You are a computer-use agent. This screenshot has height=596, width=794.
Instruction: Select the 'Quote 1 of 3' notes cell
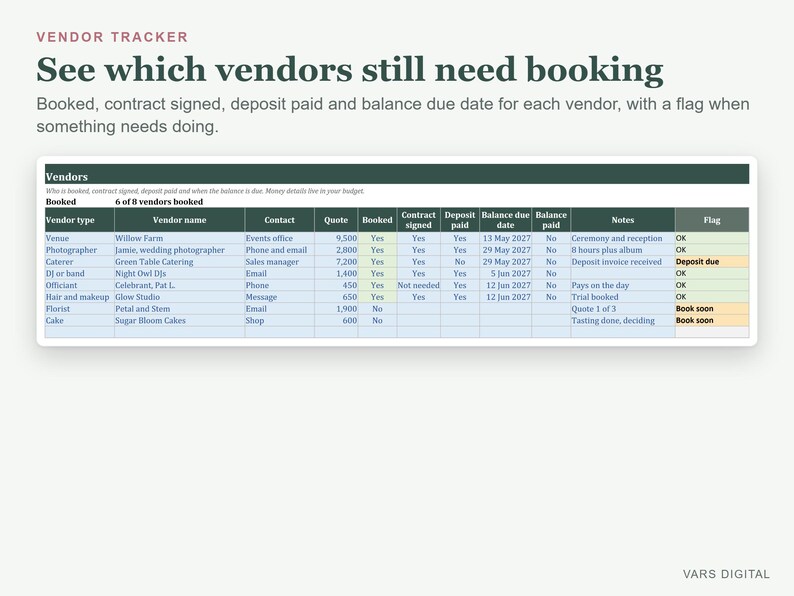(623, 308)
